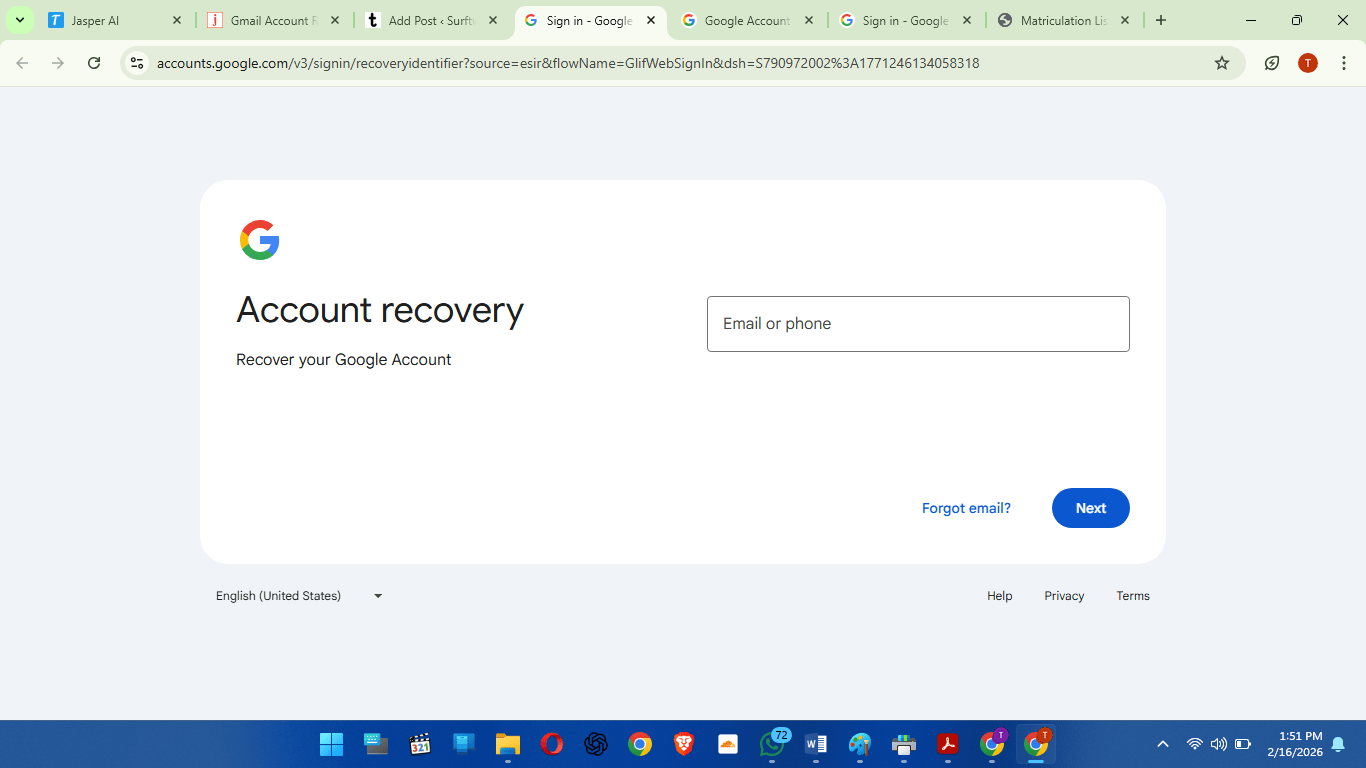Reload the page with the refresh icon
Viewport: 1366px width, 768px height.
click(x=94, y=63)
